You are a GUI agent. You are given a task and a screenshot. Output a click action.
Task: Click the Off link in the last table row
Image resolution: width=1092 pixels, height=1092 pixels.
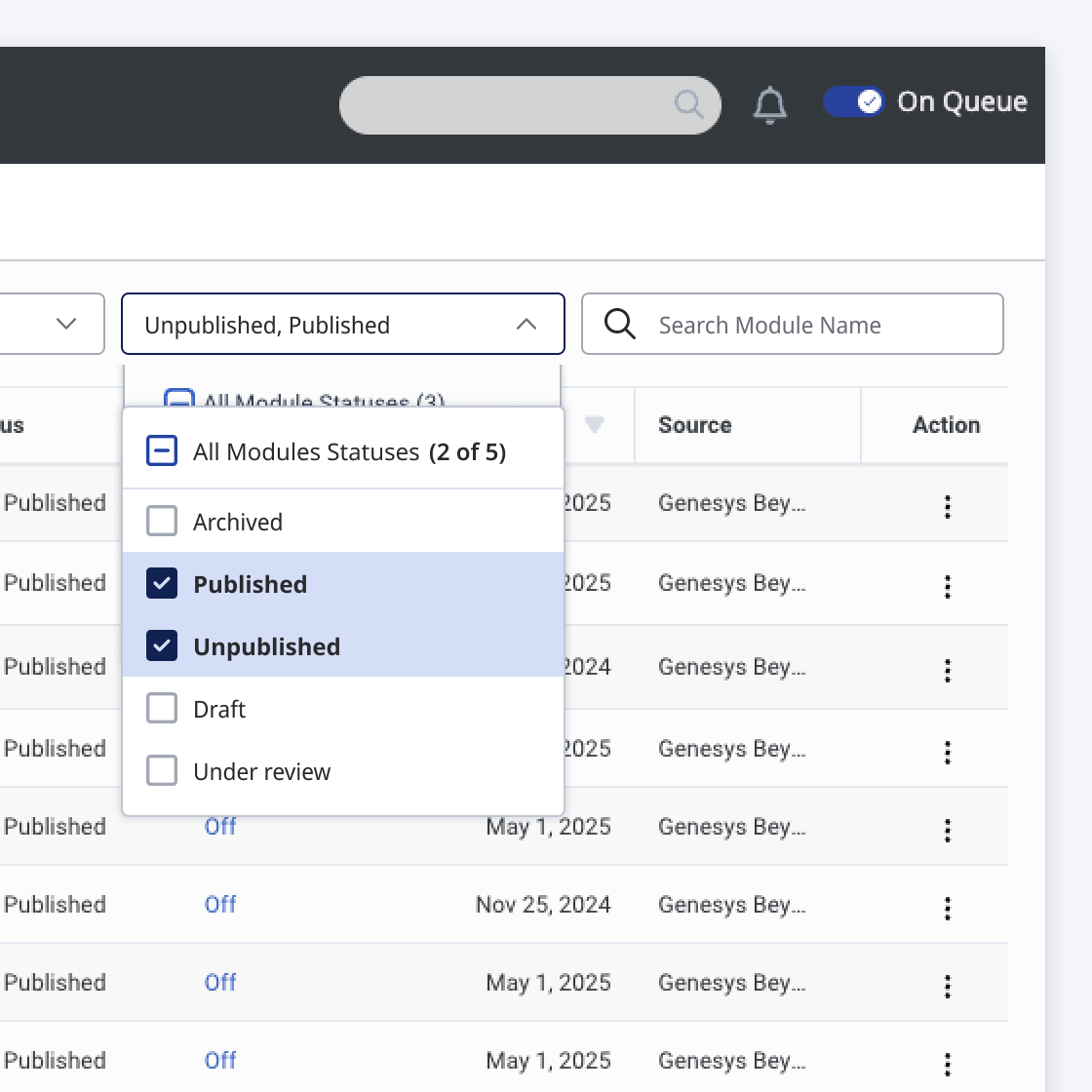220,1060
